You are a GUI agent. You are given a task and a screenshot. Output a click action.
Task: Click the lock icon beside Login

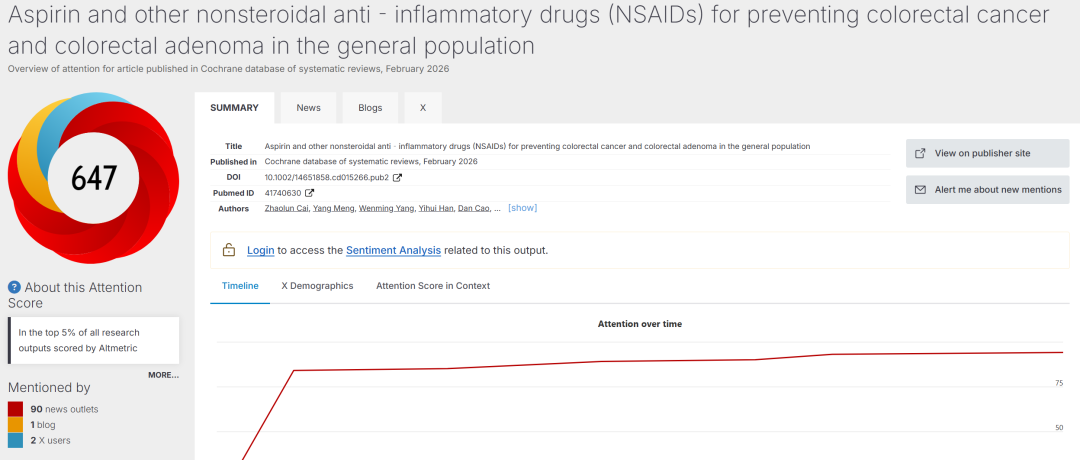tap(229, 250)
